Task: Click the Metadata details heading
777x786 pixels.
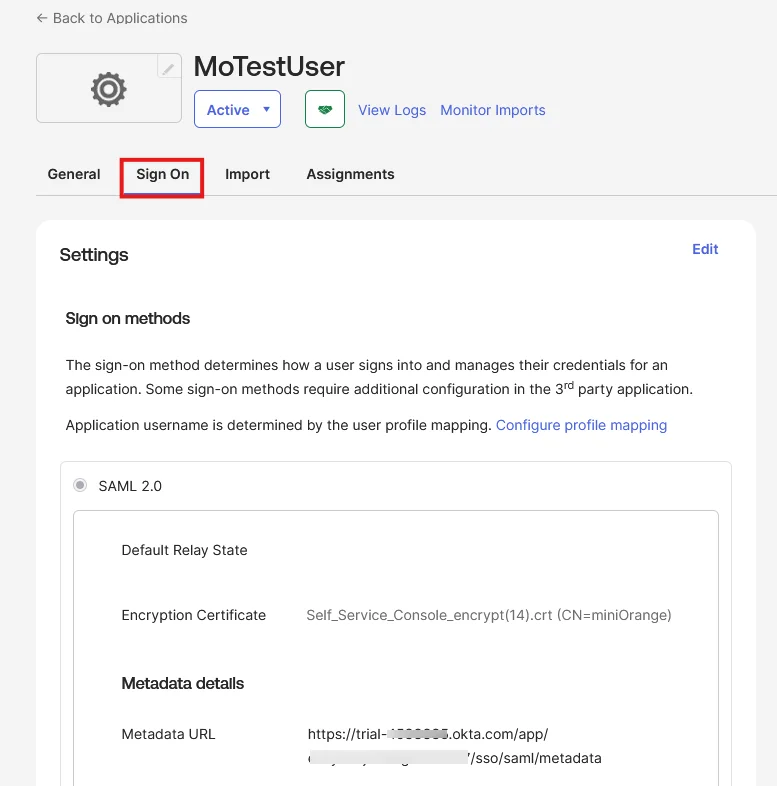Action: pos(182,683)
